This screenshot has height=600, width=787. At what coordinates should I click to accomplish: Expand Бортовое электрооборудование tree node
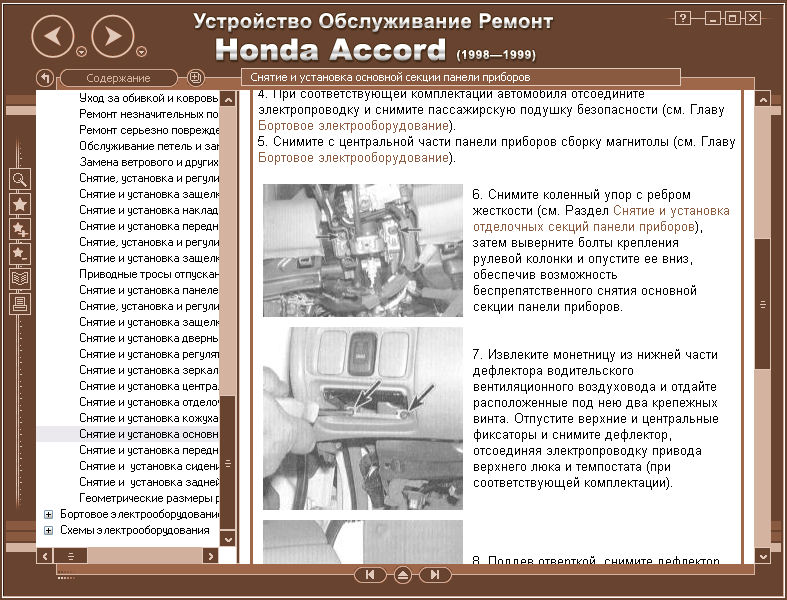tap(47, 514)
